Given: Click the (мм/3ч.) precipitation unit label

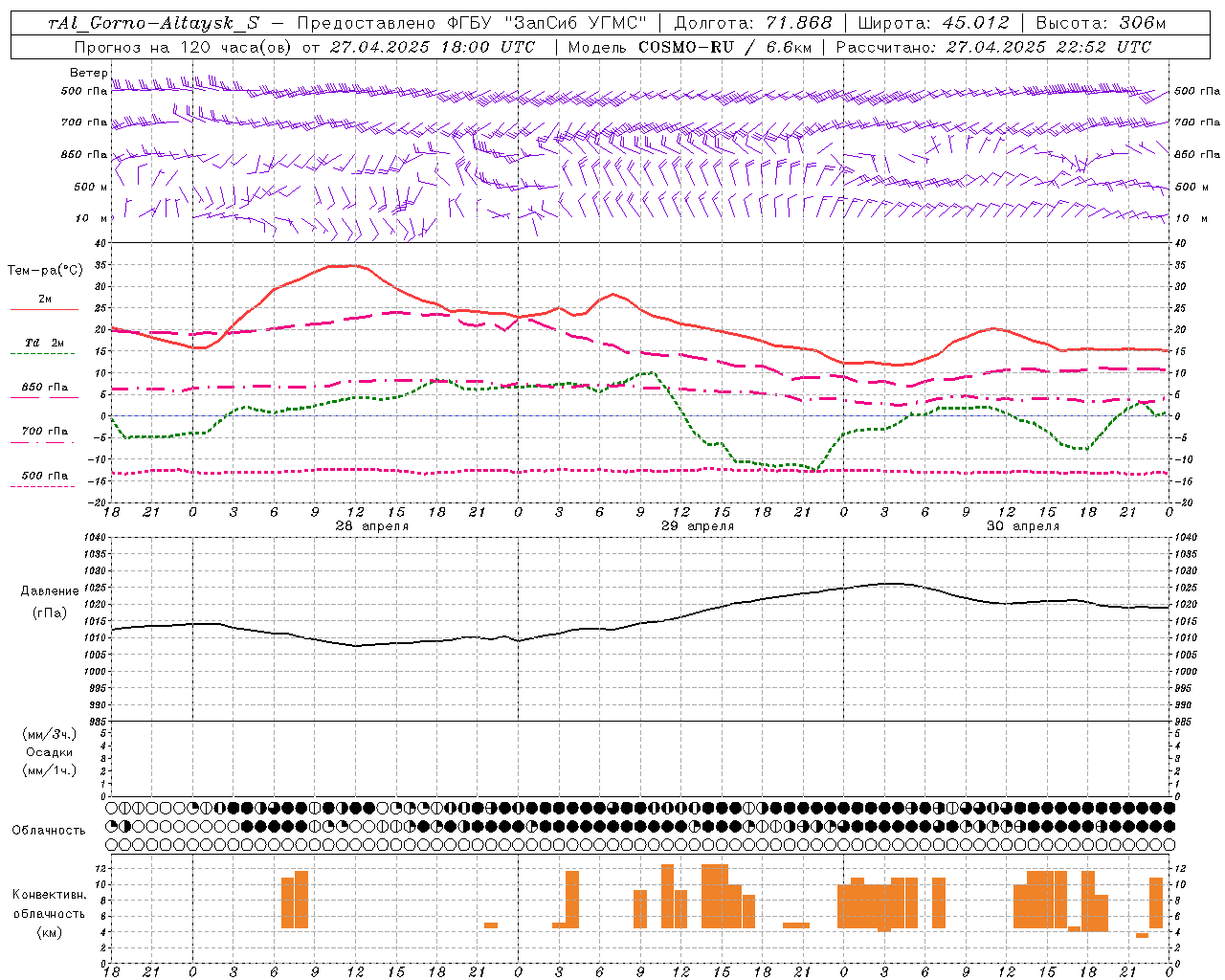Looking at the screenshot, I should tap(50, 734).
